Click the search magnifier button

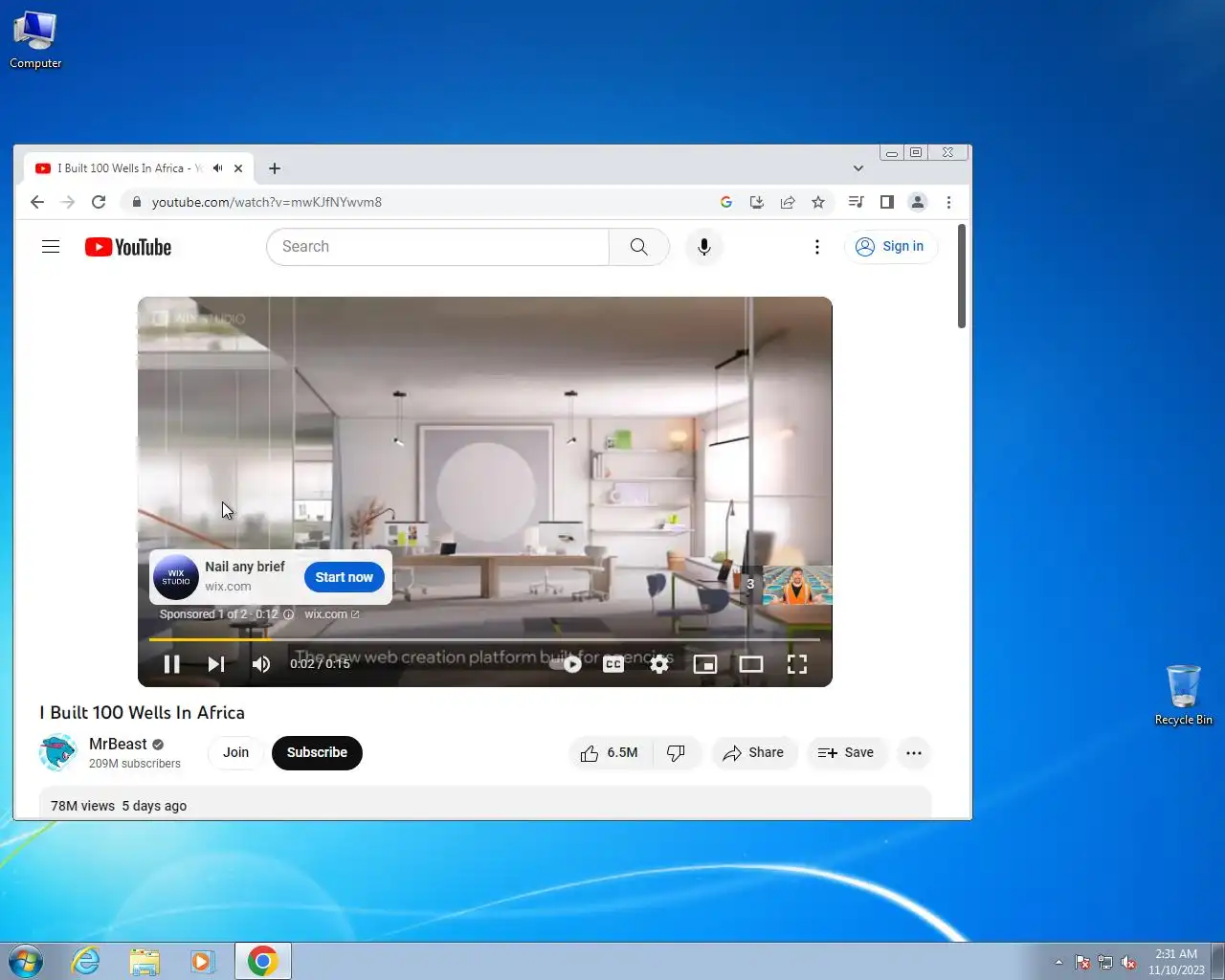point(639,247)
